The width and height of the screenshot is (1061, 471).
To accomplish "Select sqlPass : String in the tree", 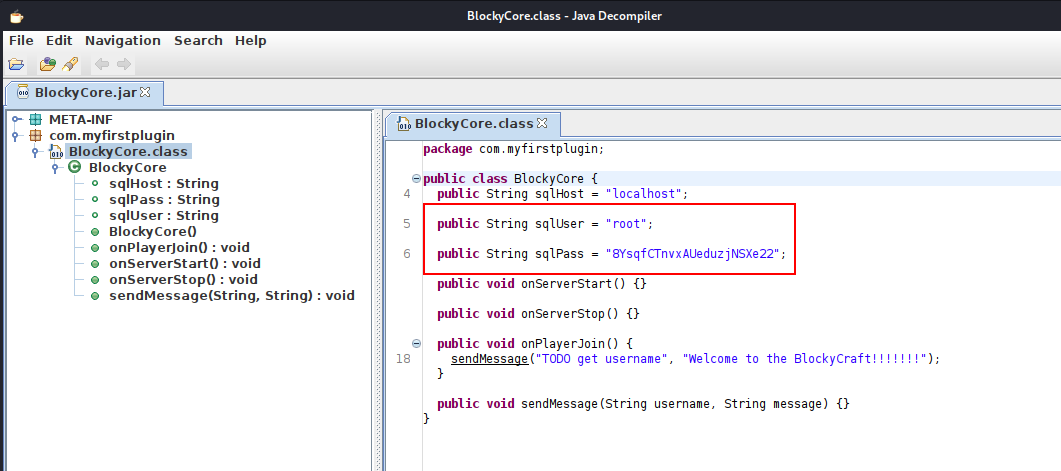I will coord(163,200).
